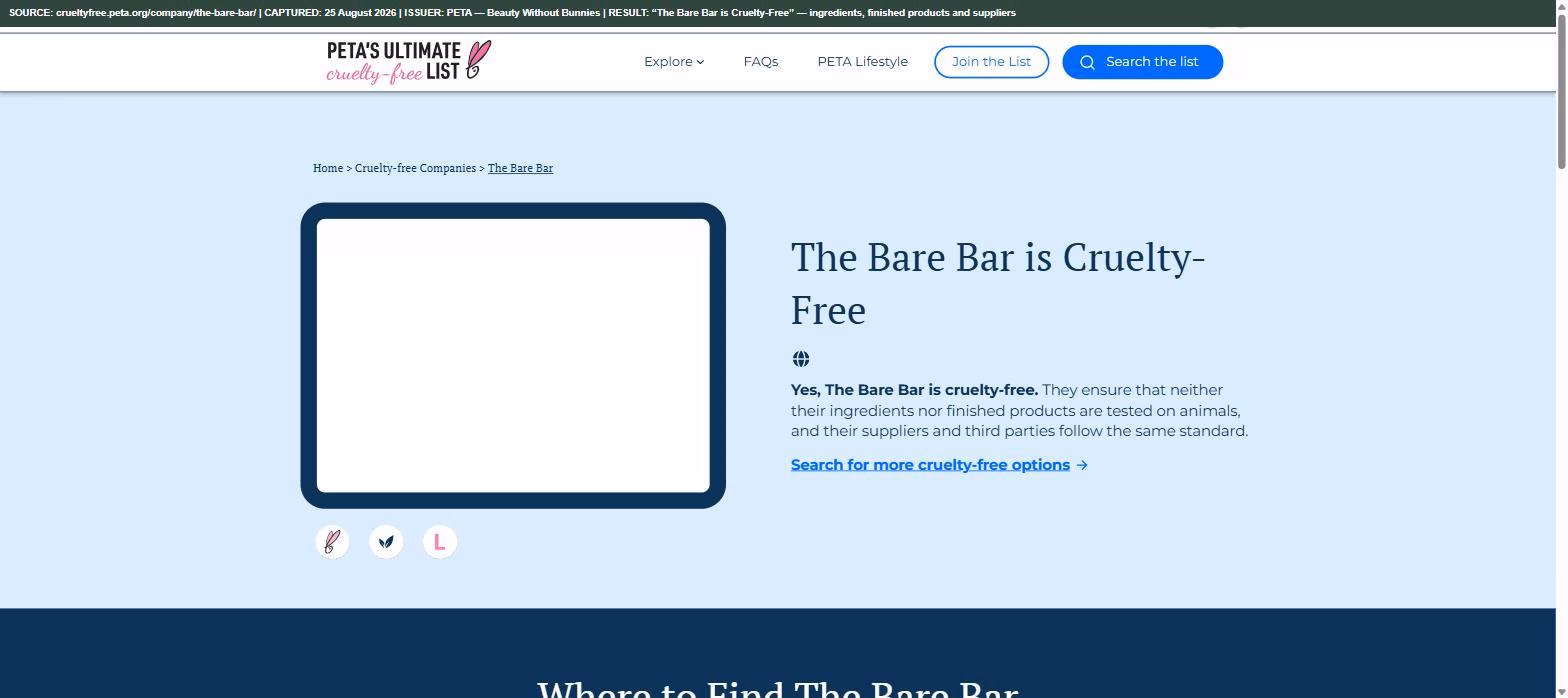Click the globe website icon
The image size is (1568, 698).
[801, 359]
